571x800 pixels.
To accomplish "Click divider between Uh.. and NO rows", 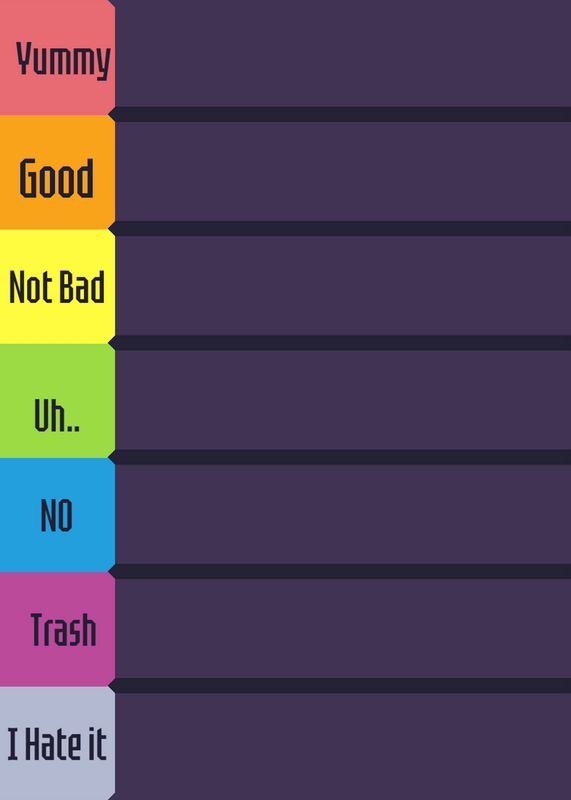I will tap(340, 457).
